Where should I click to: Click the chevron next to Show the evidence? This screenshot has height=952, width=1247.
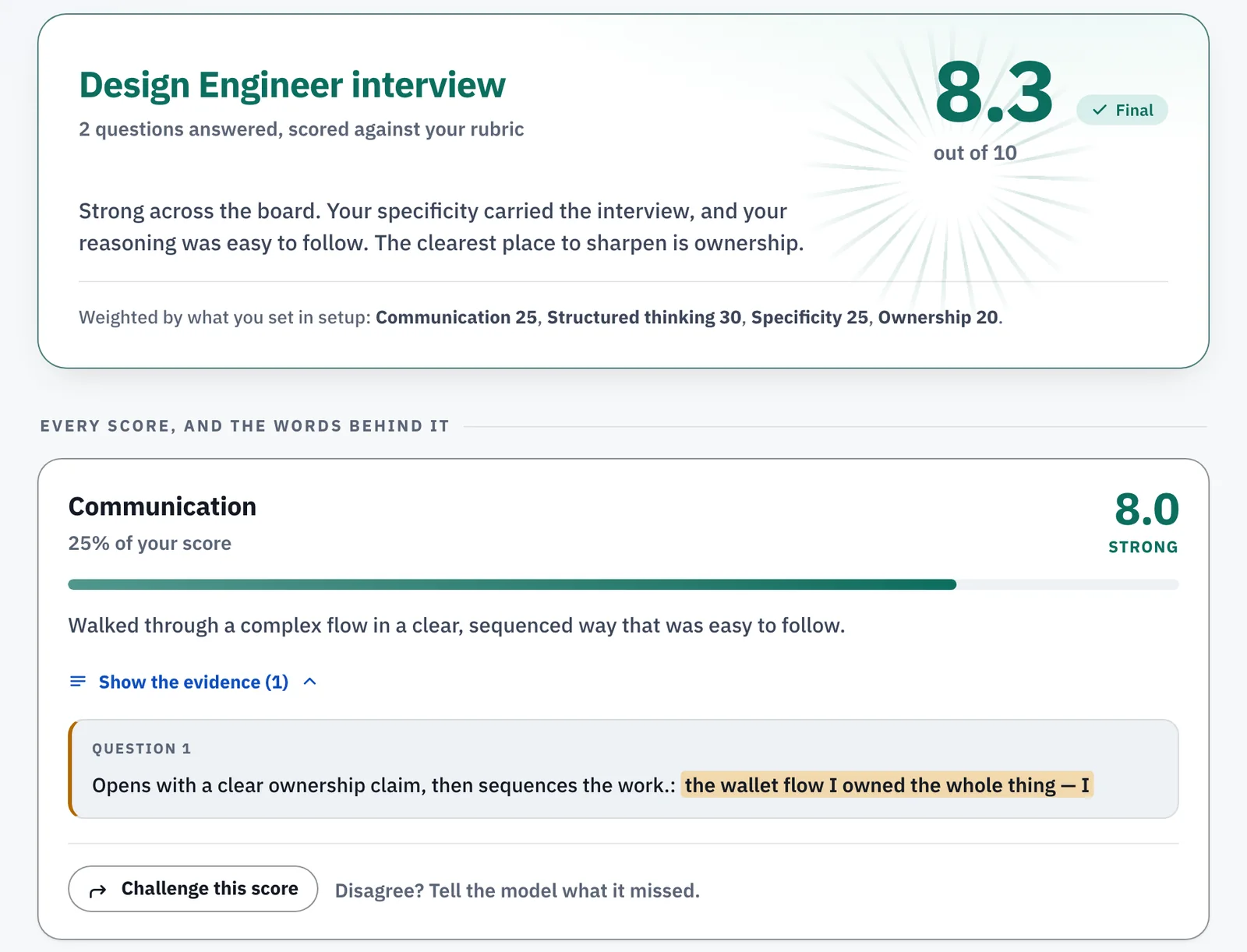[x=309, y=682]
